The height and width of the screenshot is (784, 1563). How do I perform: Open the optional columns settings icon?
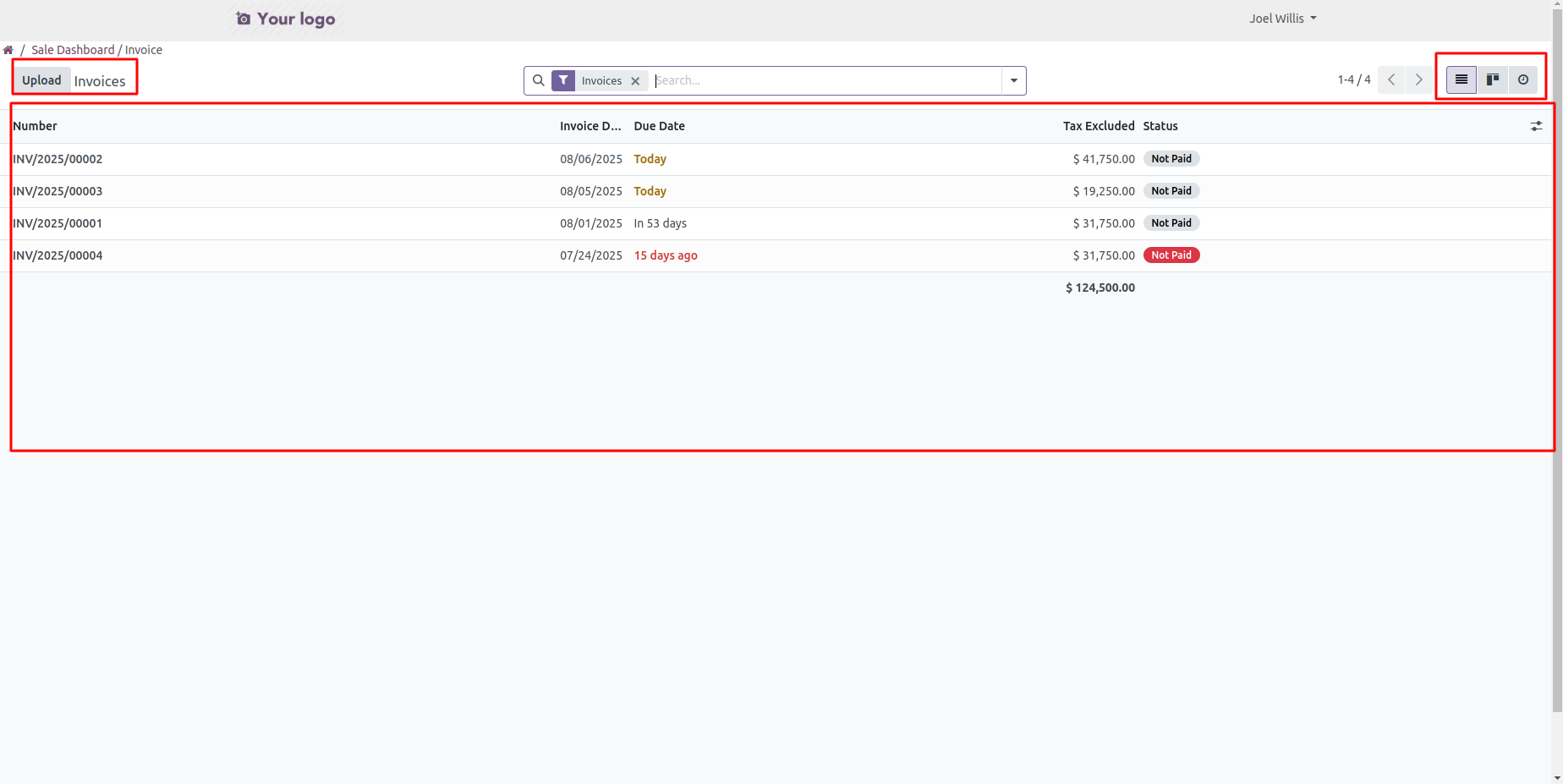pyautogui.click(x=1536, y=126)
